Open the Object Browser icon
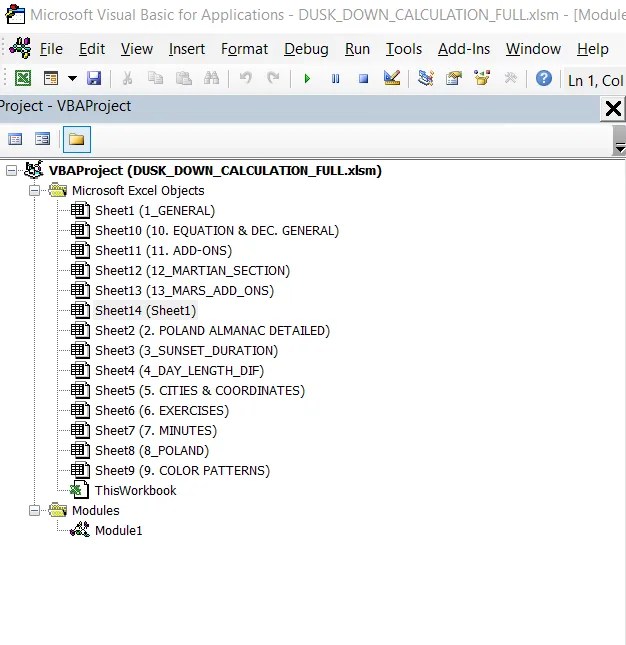Image resolution: width=626 pixels, height=645 pixels. pos(482,78)
